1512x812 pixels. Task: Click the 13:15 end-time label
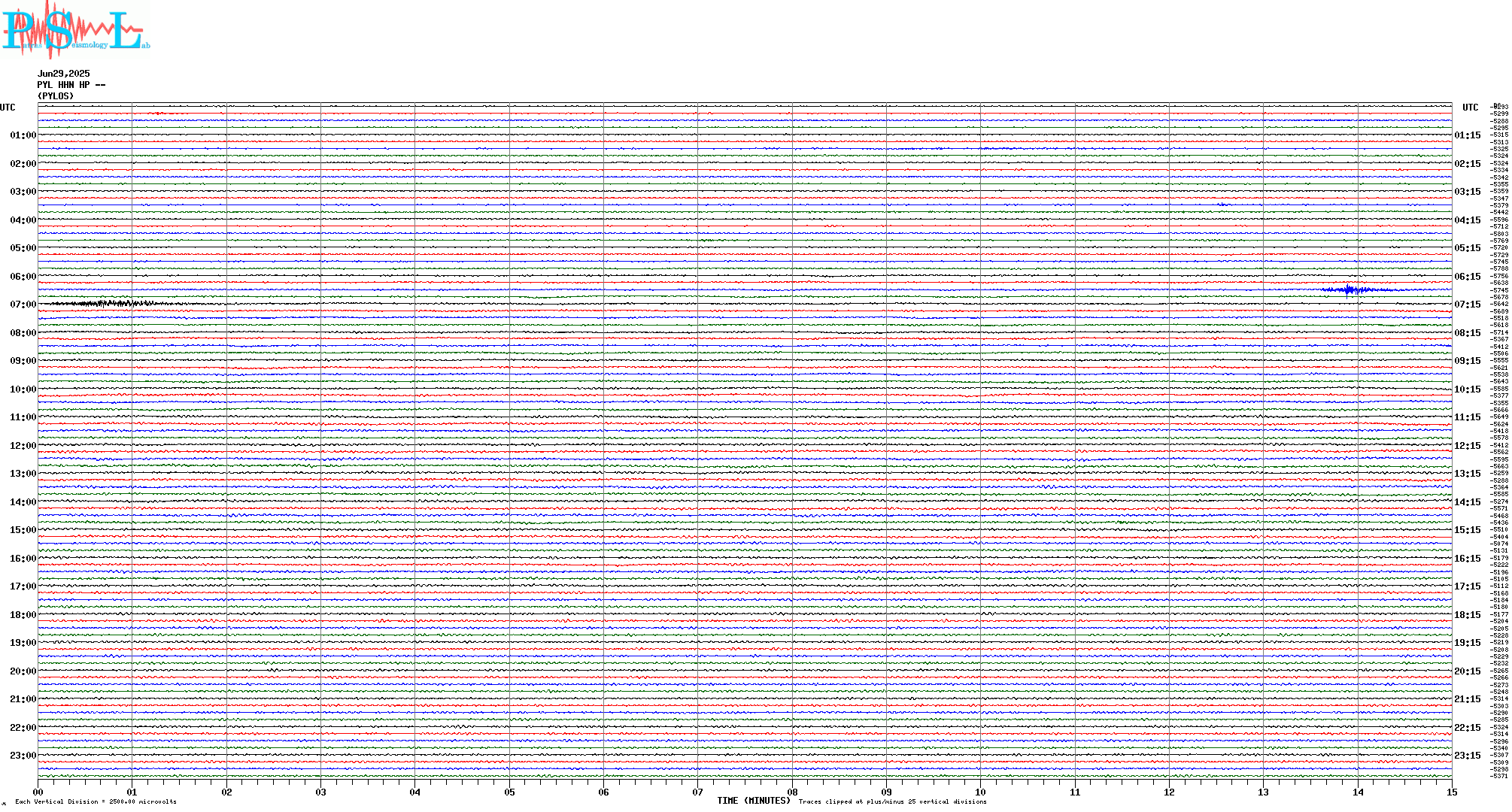point(1468,474)
